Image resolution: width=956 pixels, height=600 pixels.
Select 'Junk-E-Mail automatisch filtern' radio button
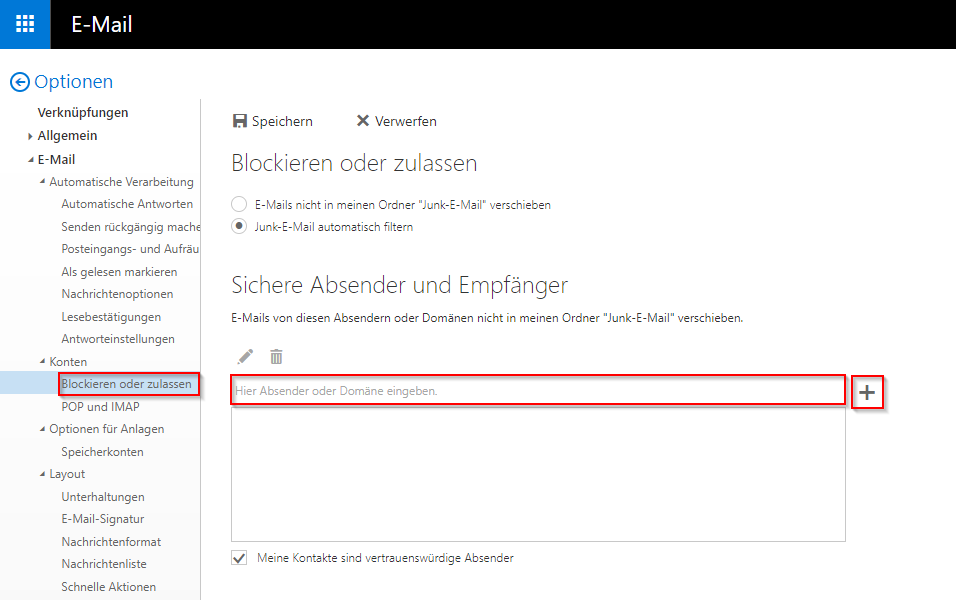(239, 227)
